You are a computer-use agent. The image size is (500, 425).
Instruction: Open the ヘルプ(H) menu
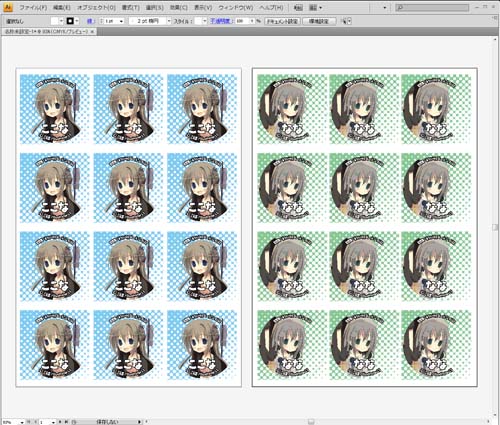pos(271,7)
